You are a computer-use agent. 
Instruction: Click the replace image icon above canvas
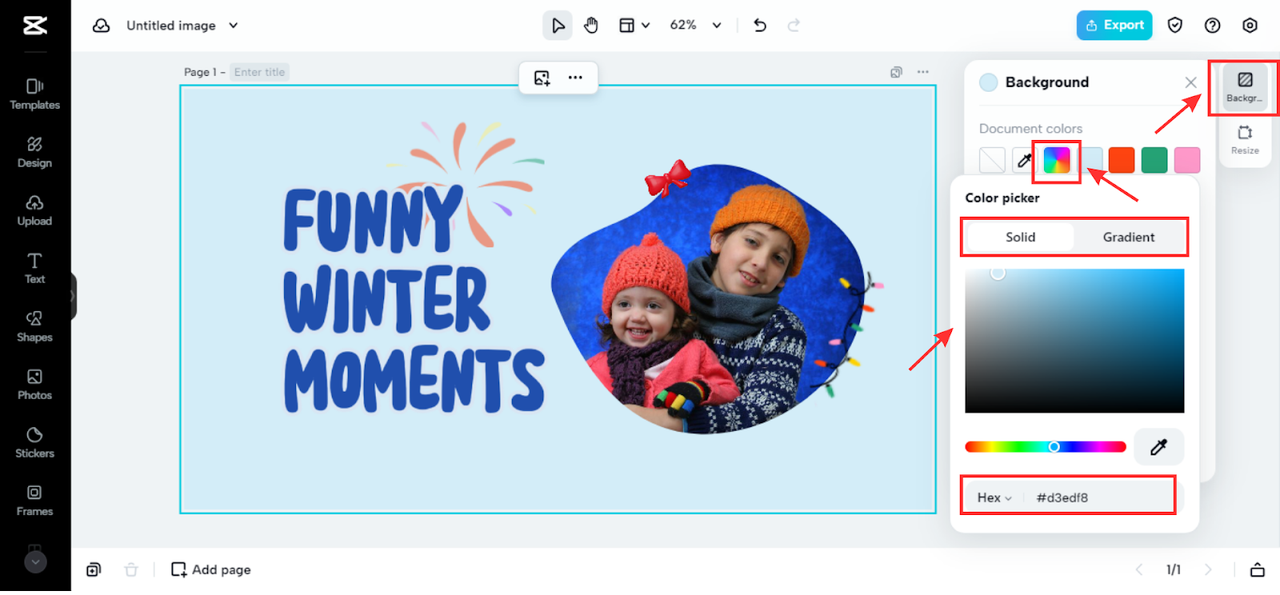click(542, 77)
